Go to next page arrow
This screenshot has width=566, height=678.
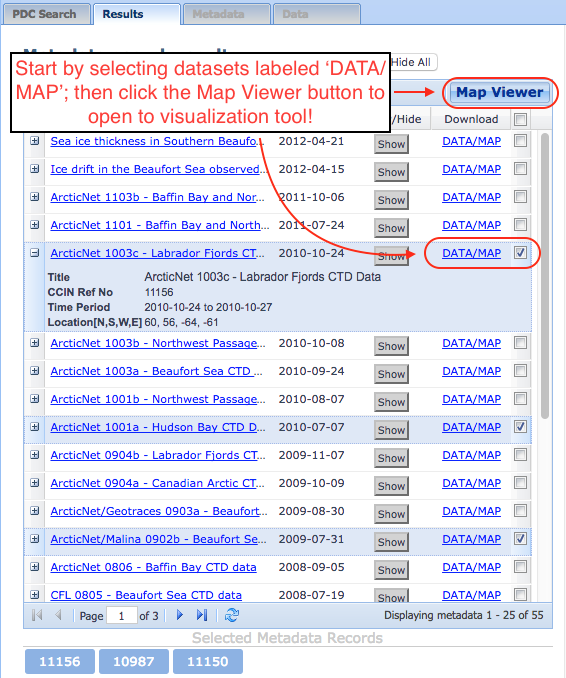pos(180,615)
